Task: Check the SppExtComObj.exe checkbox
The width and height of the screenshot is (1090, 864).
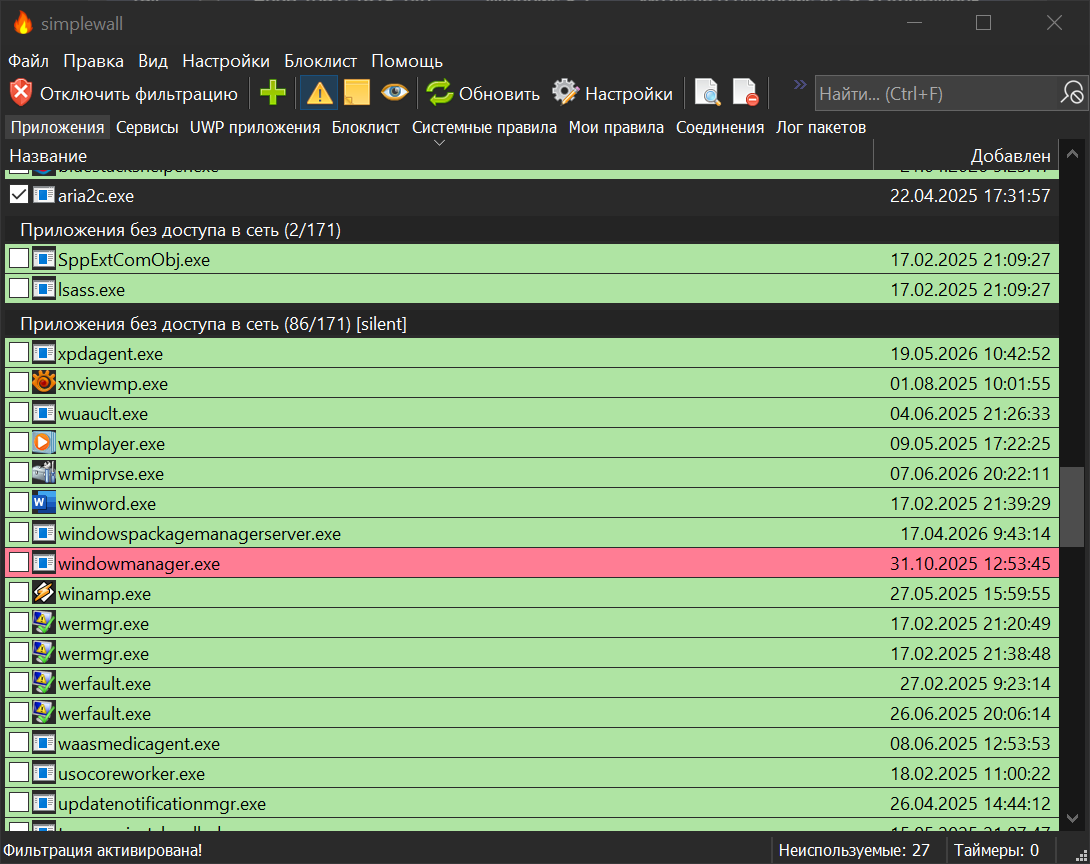Action: coord(19,259)
